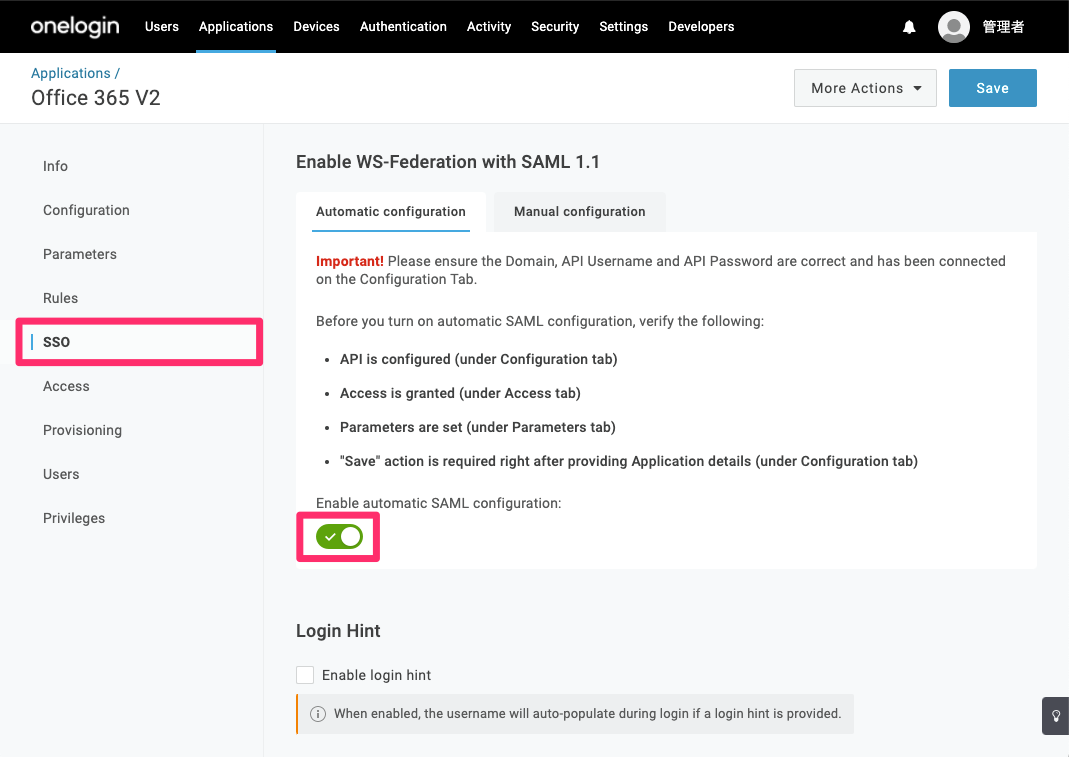
Task: Open the Access sidebar section
Action: (66, 386)
